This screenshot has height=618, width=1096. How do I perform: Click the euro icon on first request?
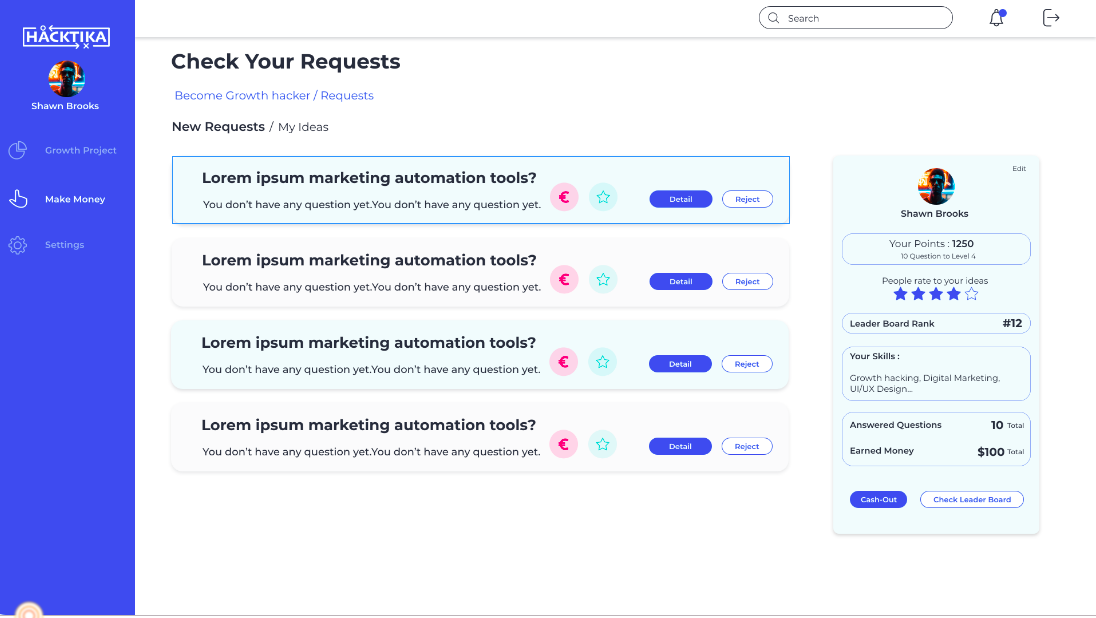click(564, 197)
